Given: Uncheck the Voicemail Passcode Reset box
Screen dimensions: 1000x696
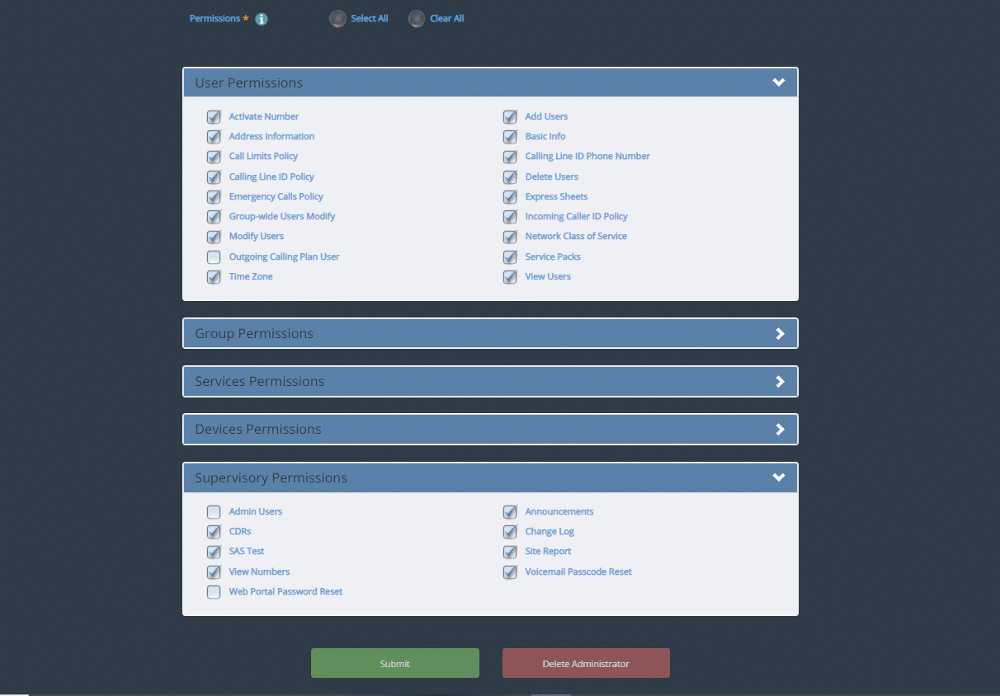Looking at the screenshot, I should [510, 572].
